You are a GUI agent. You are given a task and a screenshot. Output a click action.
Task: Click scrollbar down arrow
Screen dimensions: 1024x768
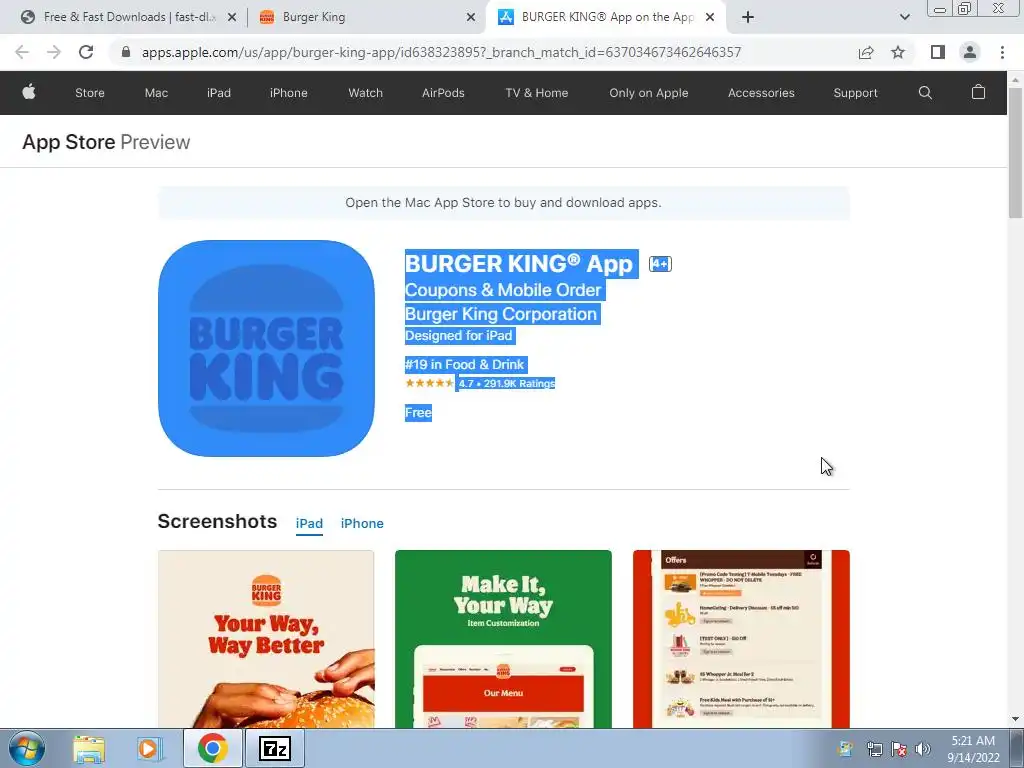pyautogui.click(x=1015, y=719)
